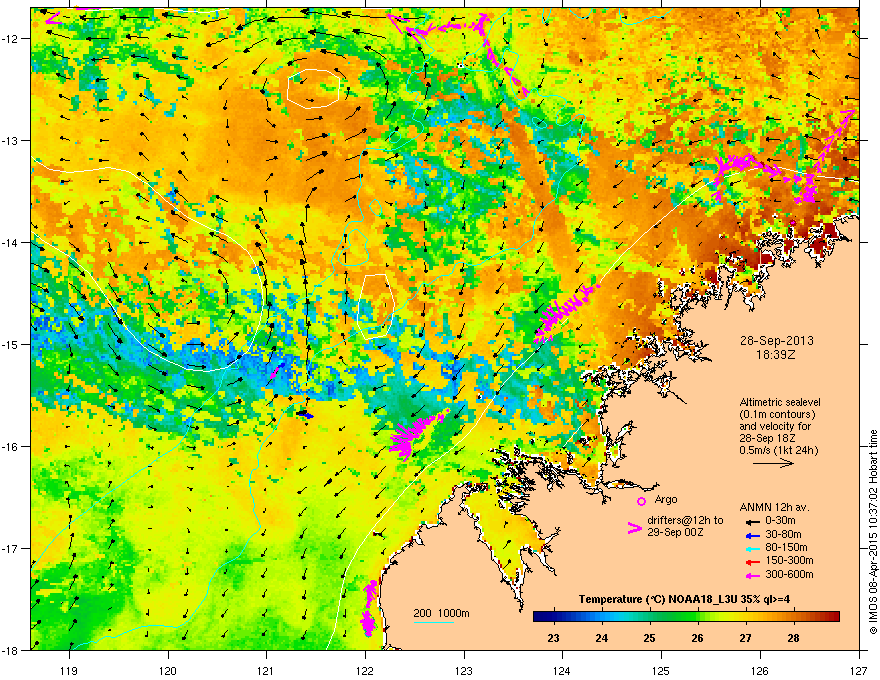The image size is (880, 680).
Task: Click the magenta drifter track near latitude -17.7
Action: tap(369, 608)
